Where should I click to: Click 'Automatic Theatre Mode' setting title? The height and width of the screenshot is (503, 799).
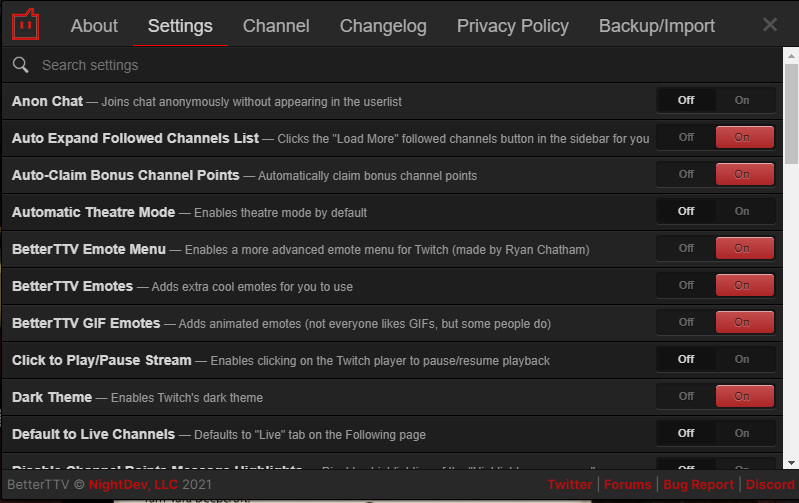(x=93, y=212)
